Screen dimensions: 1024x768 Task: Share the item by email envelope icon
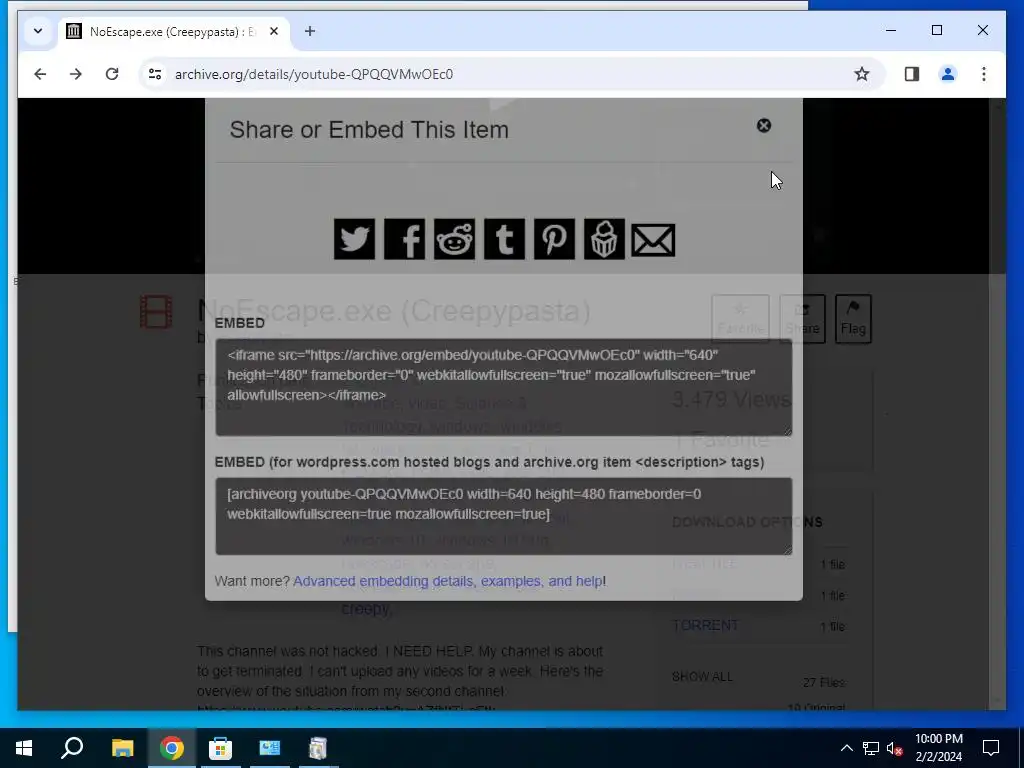point(654,240)
